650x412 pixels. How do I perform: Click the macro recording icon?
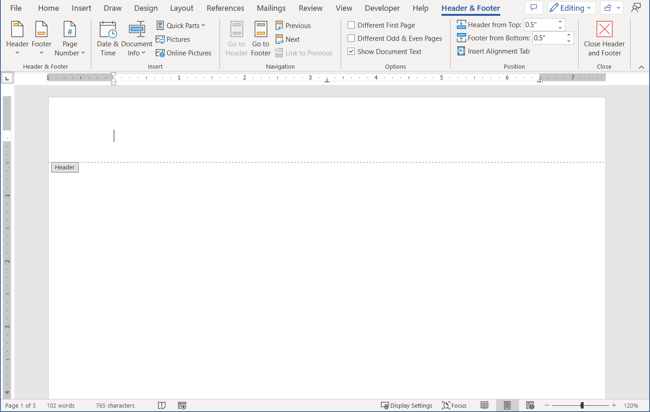coord(182,405)
